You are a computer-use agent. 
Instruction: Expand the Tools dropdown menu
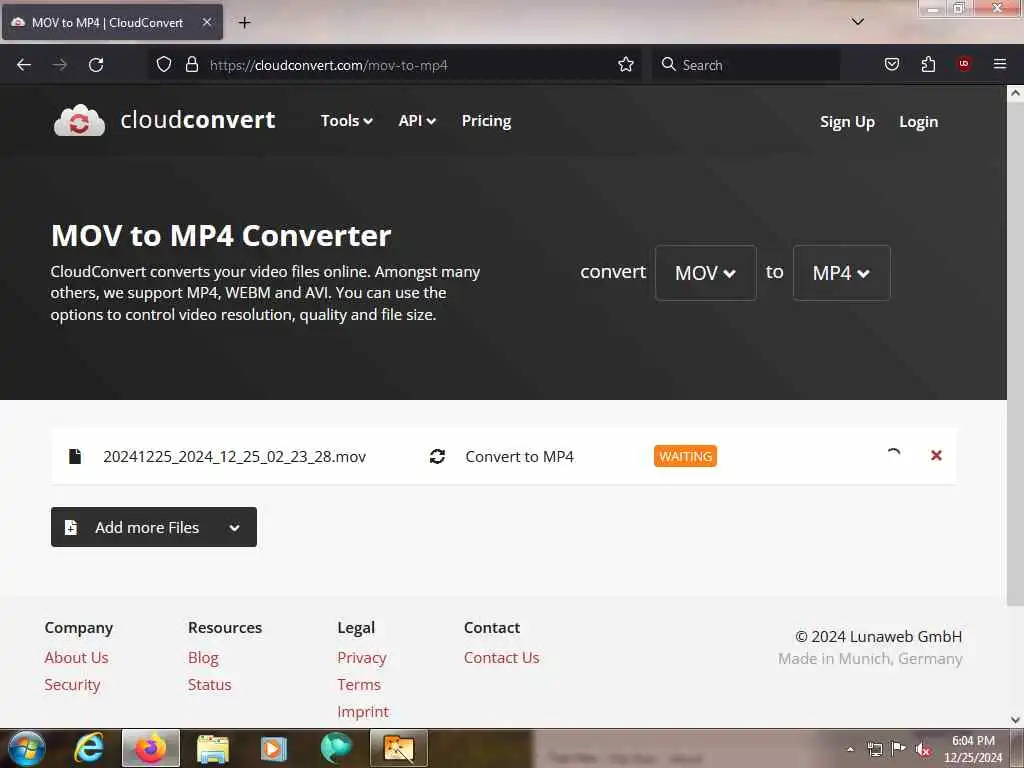coord(347,121)
